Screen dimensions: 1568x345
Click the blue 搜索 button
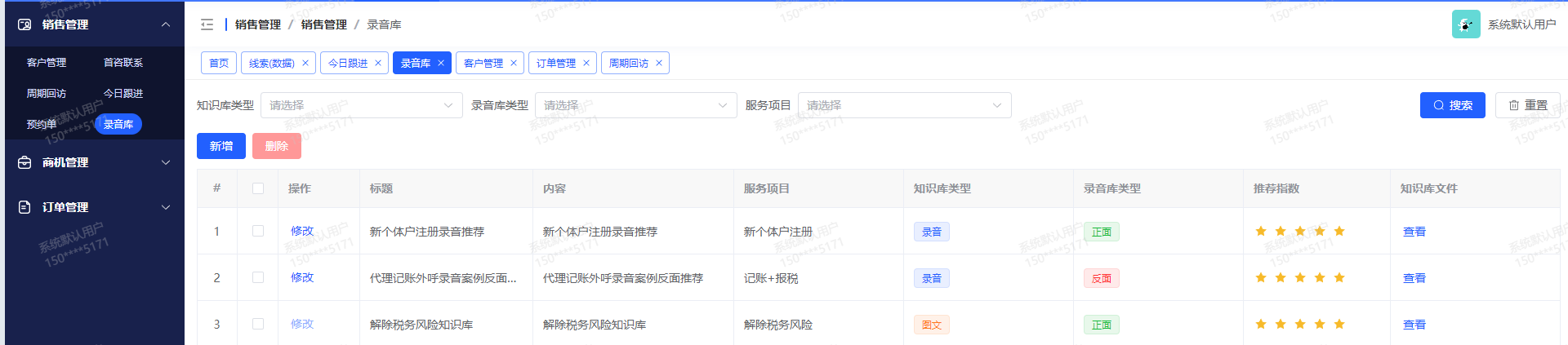tap(1452, 105)
